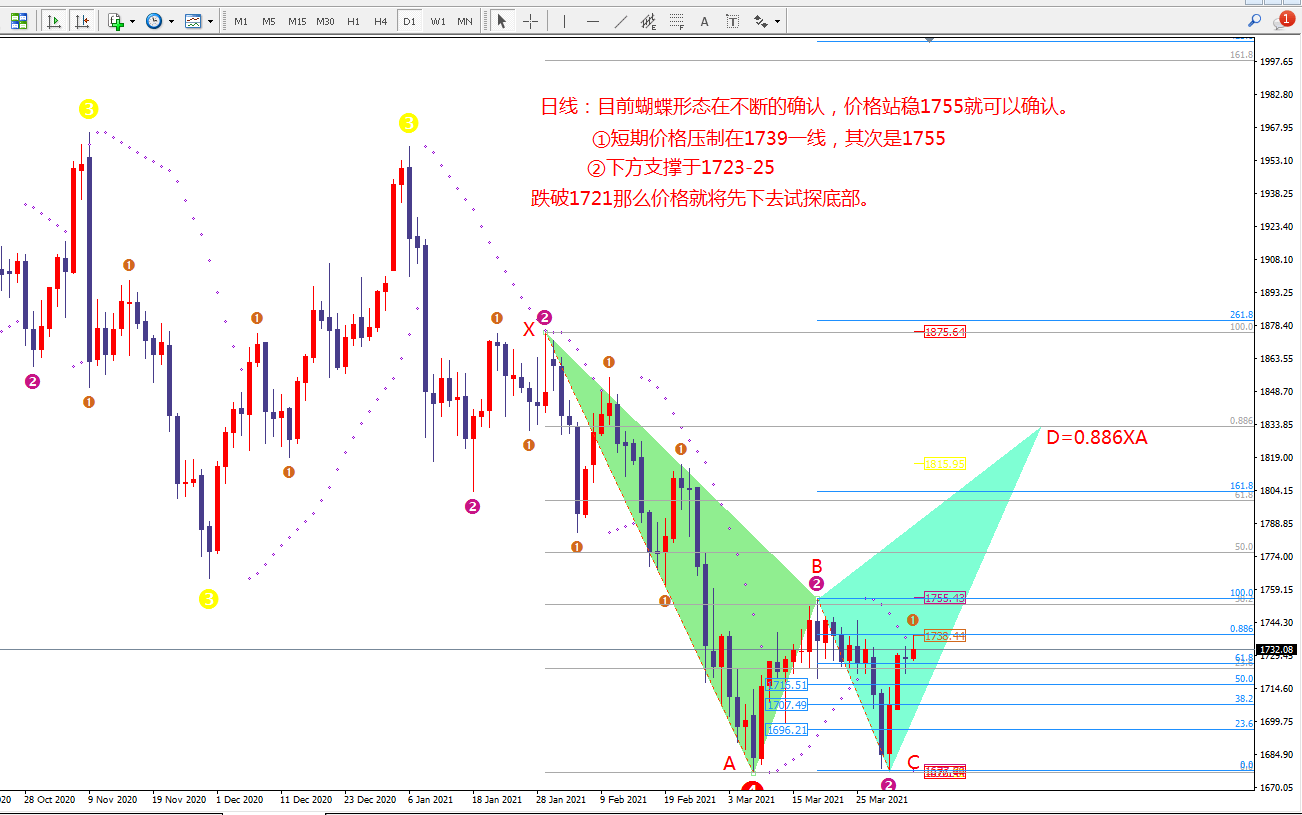This screenshot has width=1302, height=815.
Task: Click the red B point label
Action: coord(816,567)
